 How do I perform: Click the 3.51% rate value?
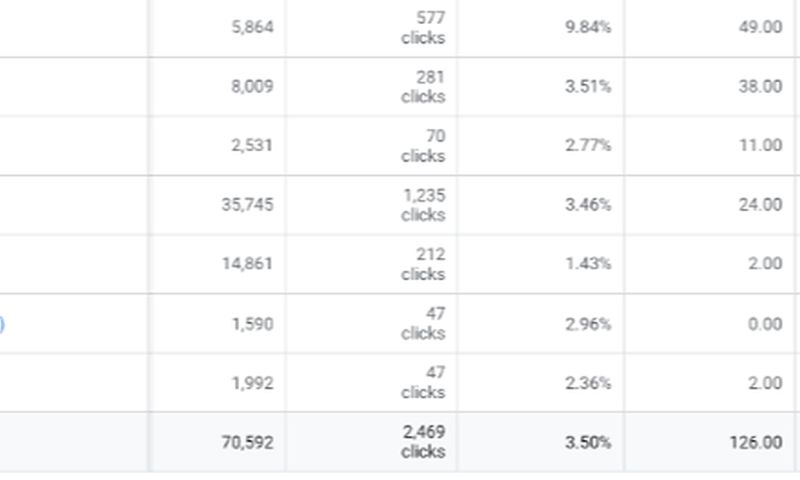pyautogui.click(x=587, y=86)
